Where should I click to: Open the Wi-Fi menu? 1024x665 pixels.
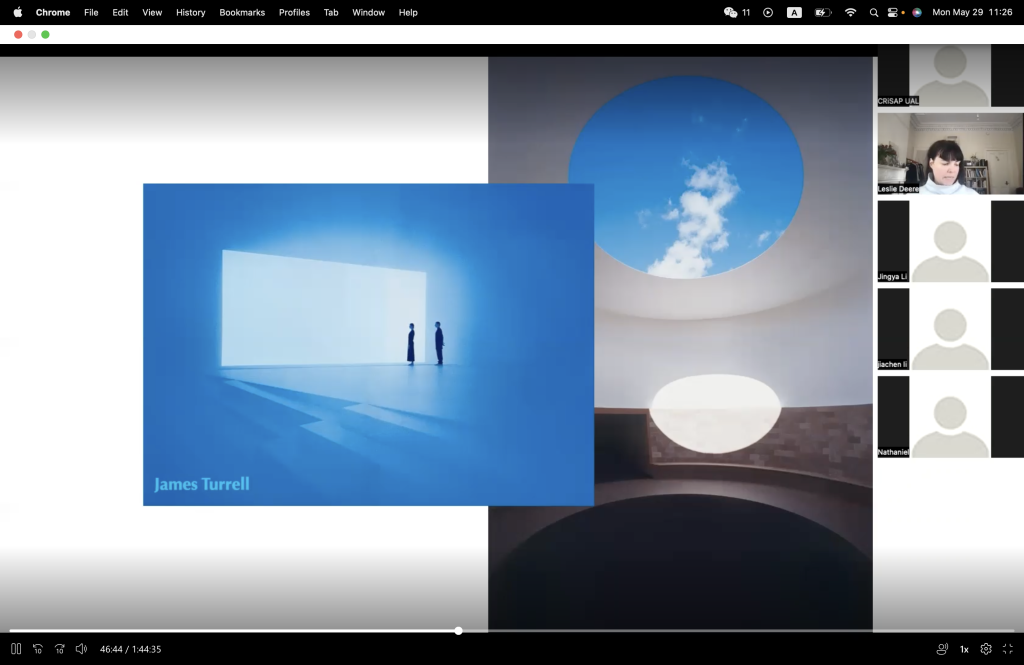tap(850, 12)
